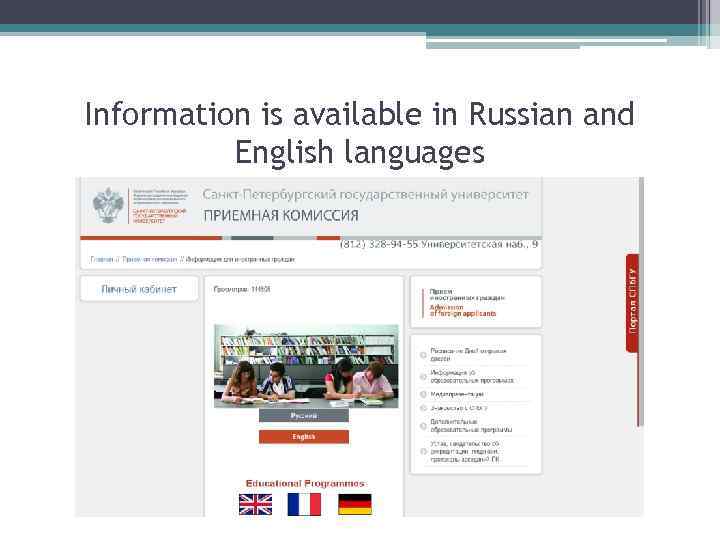Open the Дополнительные образовательные программы sidebar item
720x540 pixels.
471,426
